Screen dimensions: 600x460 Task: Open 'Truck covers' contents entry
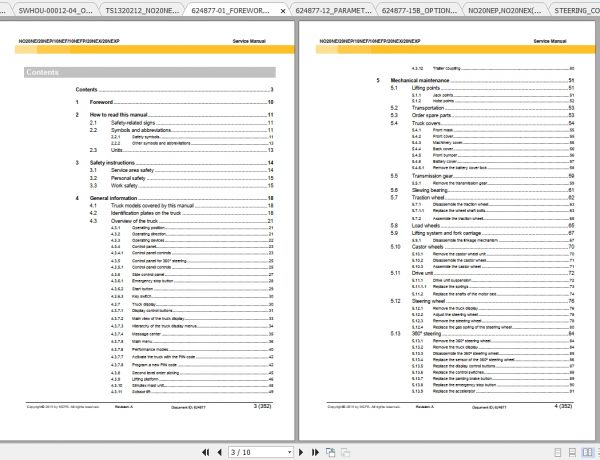point(483,123)
